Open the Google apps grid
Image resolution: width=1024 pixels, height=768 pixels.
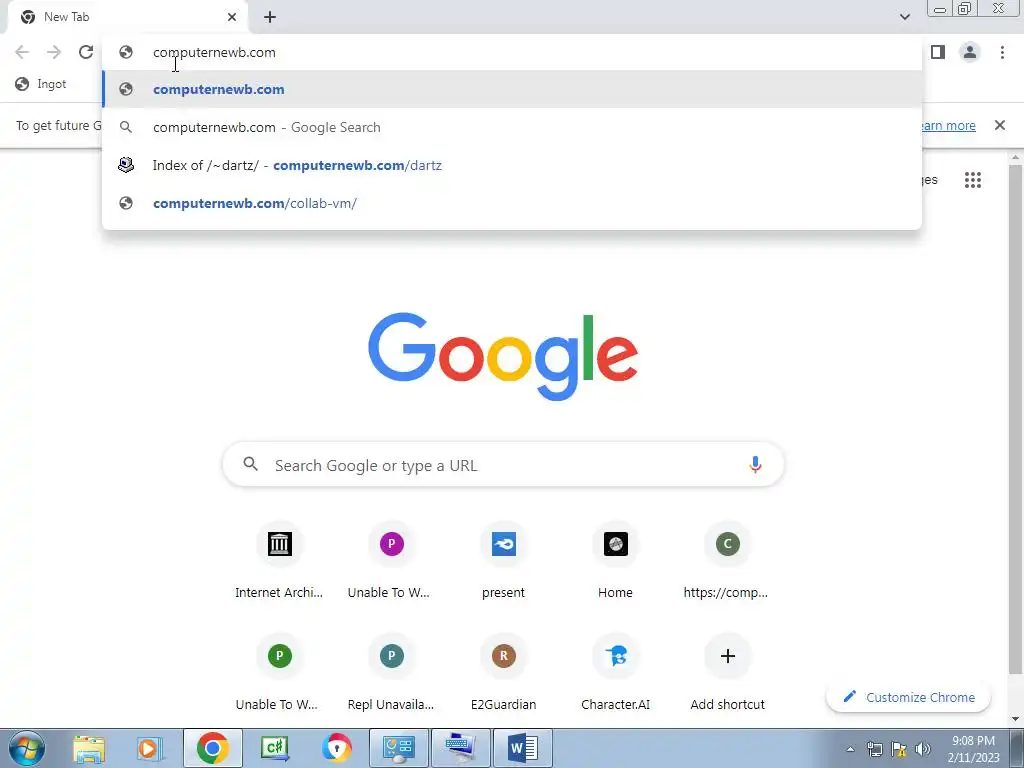[x=972, y=180]
